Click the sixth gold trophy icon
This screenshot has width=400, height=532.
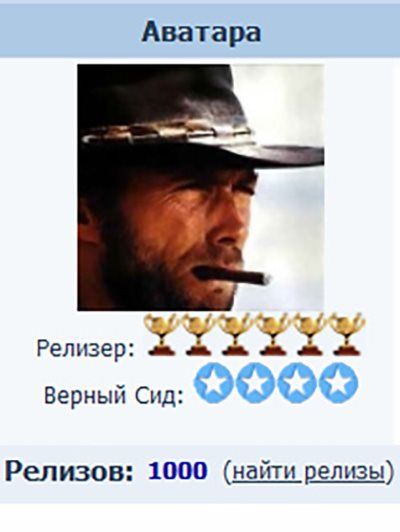[347, 335]
